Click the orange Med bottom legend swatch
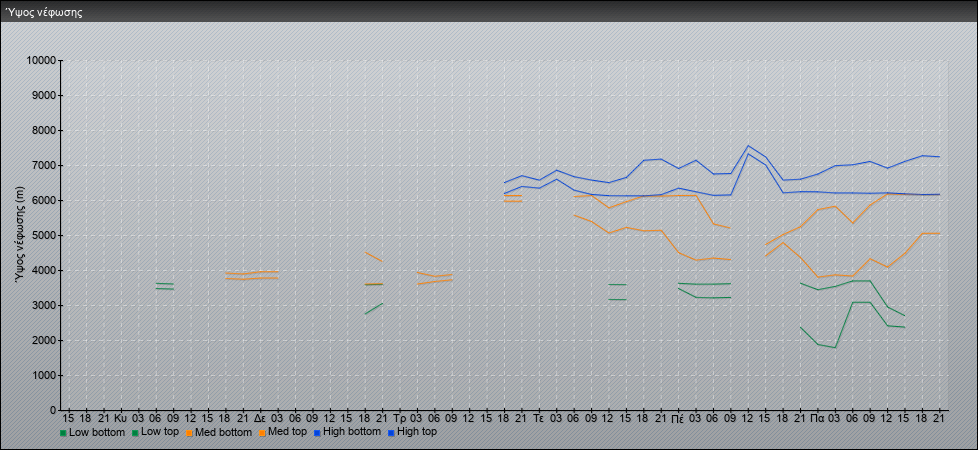 click(x=190, y=433)
